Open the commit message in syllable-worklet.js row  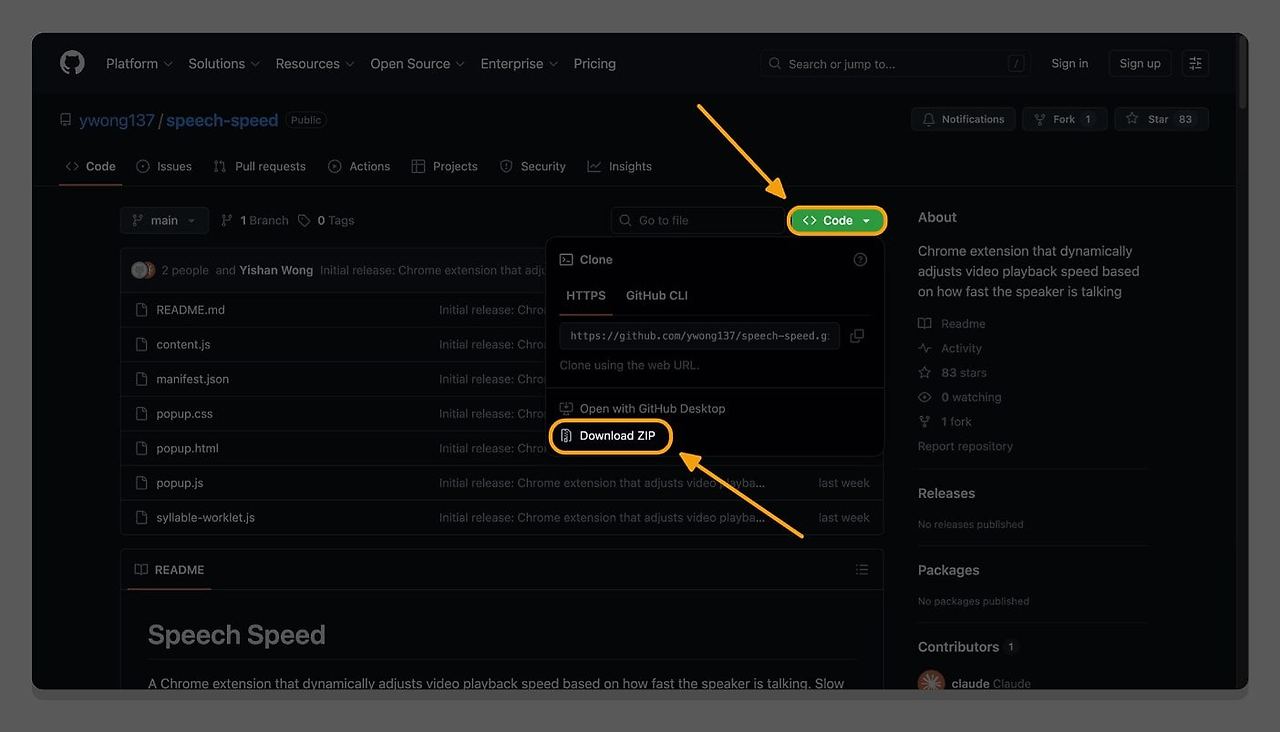pyautogui.click(x=602, y=517)
